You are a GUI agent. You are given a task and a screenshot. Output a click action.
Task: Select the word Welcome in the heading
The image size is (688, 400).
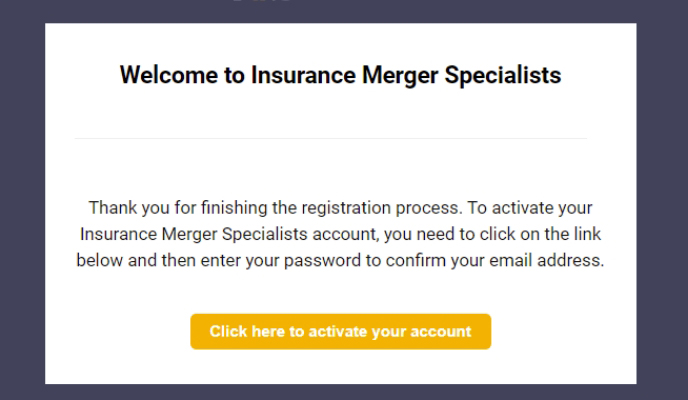tap(168, 75)
